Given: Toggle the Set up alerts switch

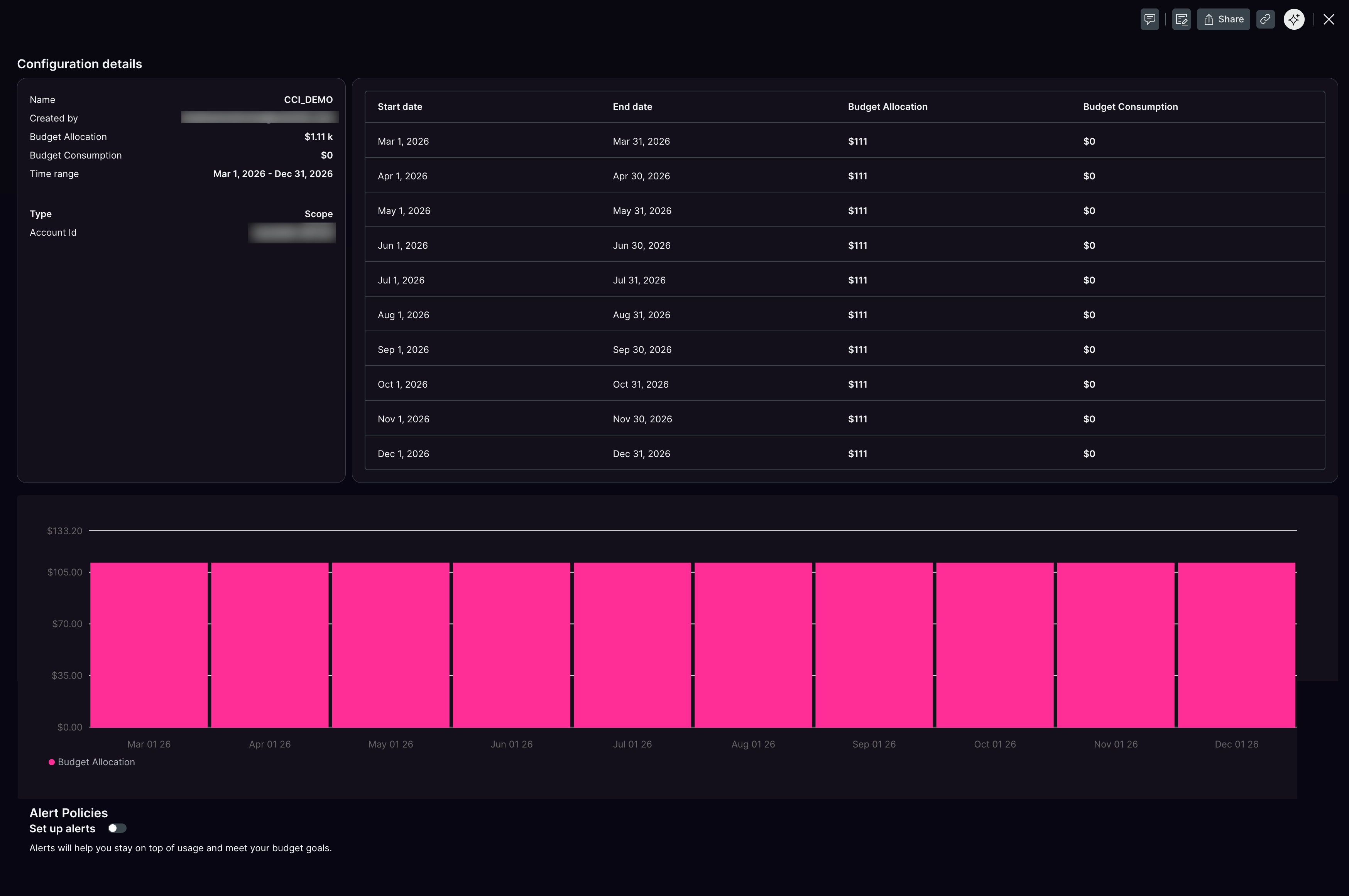Looking at the screenshot, I should pos(117,828).
